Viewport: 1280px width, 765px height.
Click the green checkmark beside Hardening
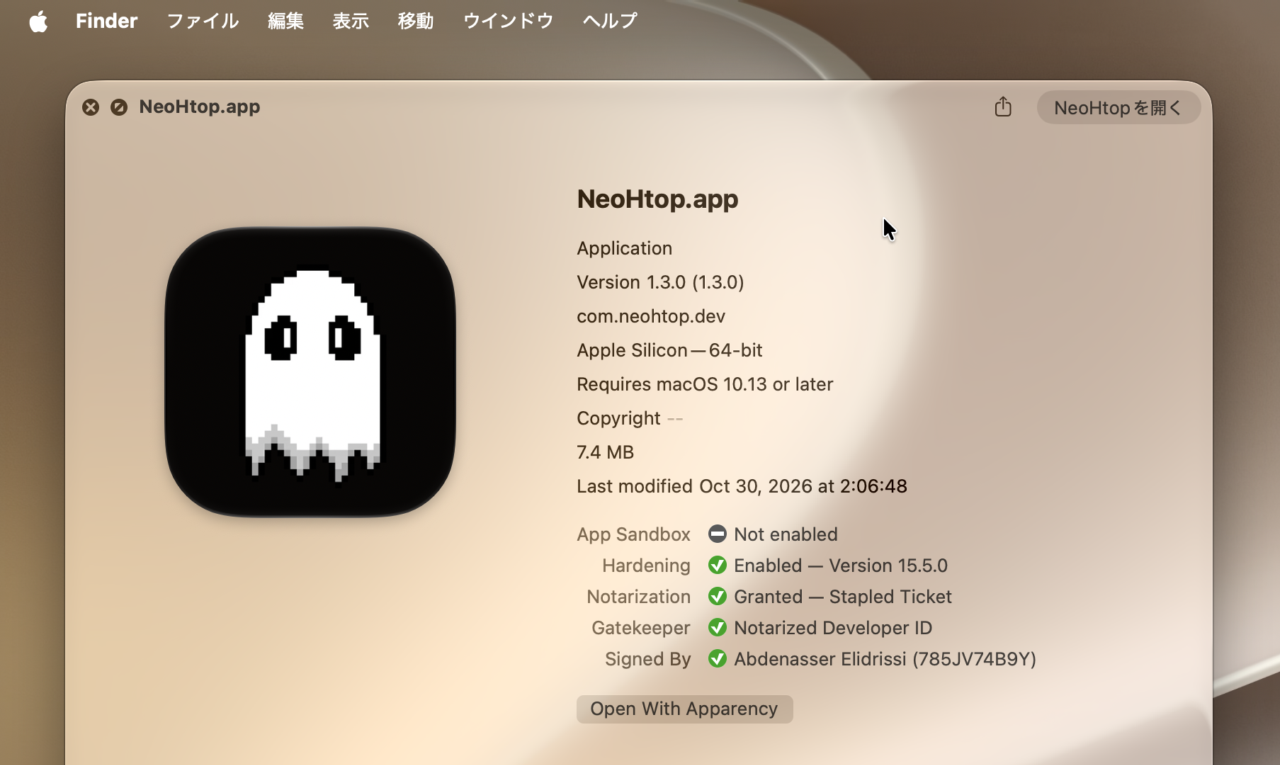(x=717, y=565)
